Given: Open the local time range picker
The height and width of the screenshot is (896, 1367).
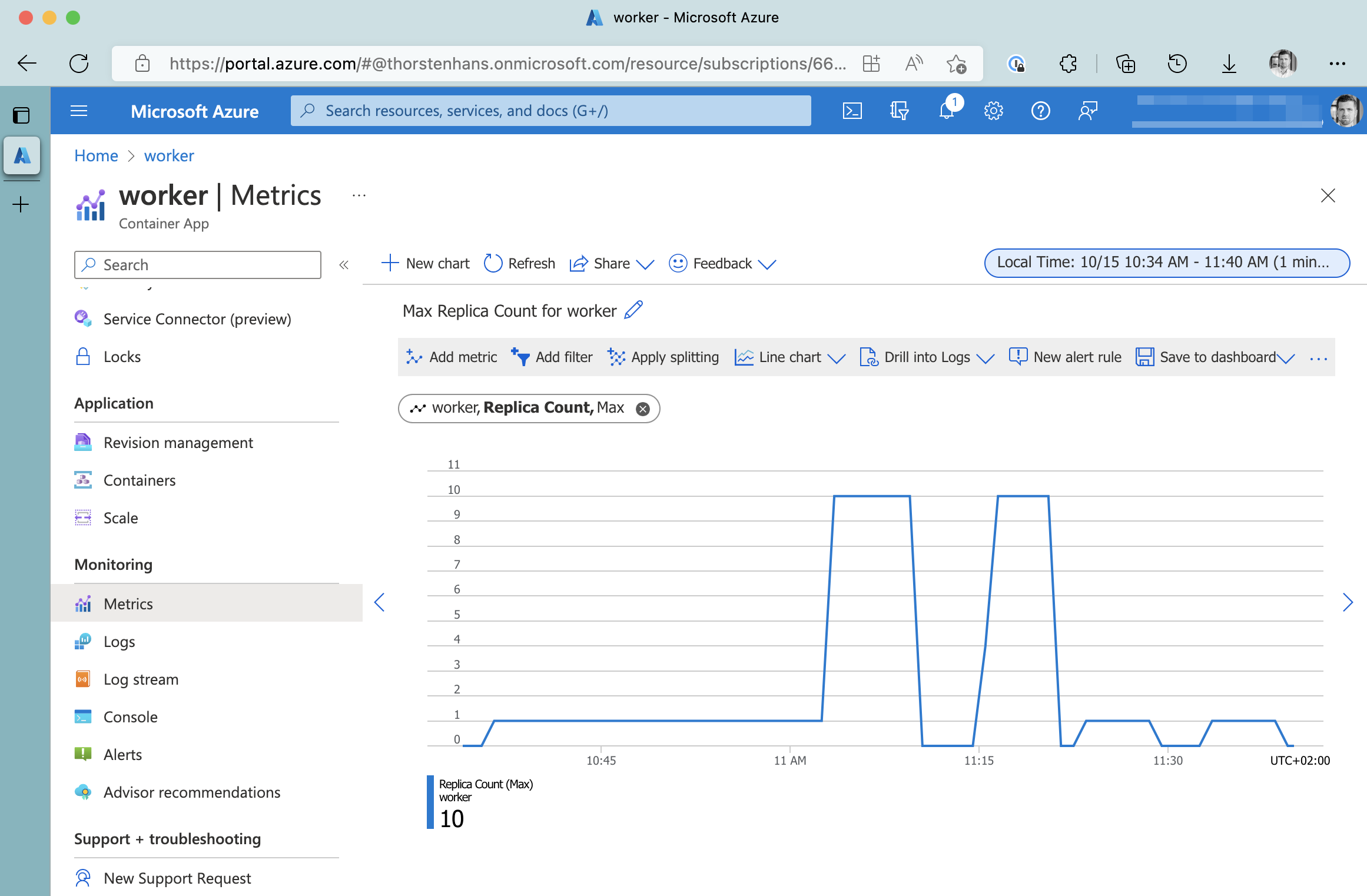Looking at the screenshot, I should tap(1166, 263).
